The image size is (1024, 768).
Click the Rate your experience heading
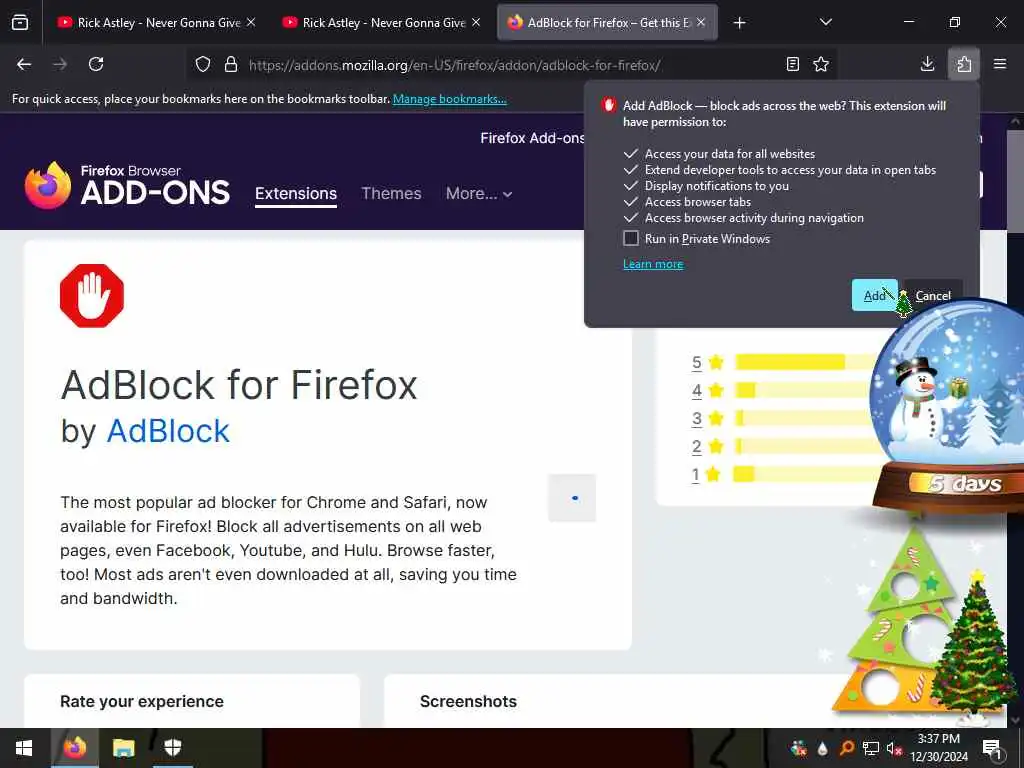tap(142, 701)
